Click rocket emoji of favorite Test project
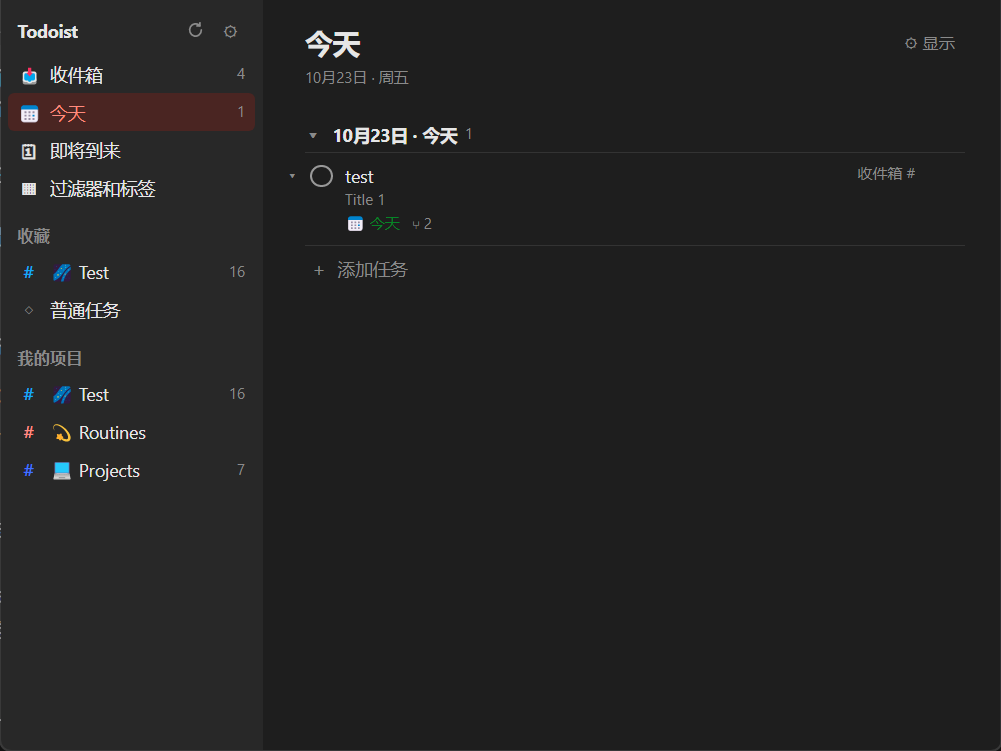The height and width of the screenshot is (751, 1001). click(62, 273)
